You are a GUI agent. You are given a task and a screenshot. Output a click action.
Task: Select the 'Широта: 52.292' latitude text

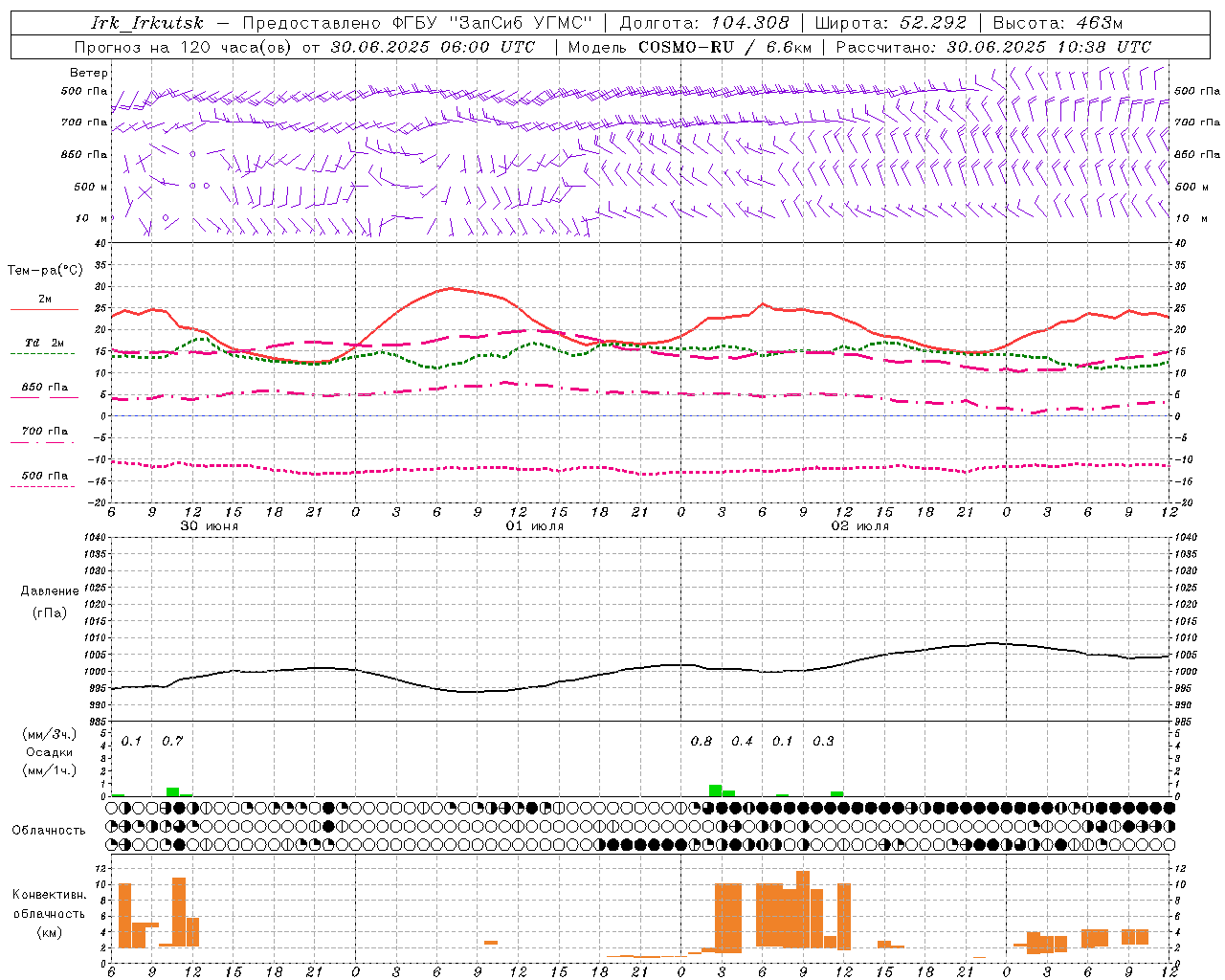point(891,23)
